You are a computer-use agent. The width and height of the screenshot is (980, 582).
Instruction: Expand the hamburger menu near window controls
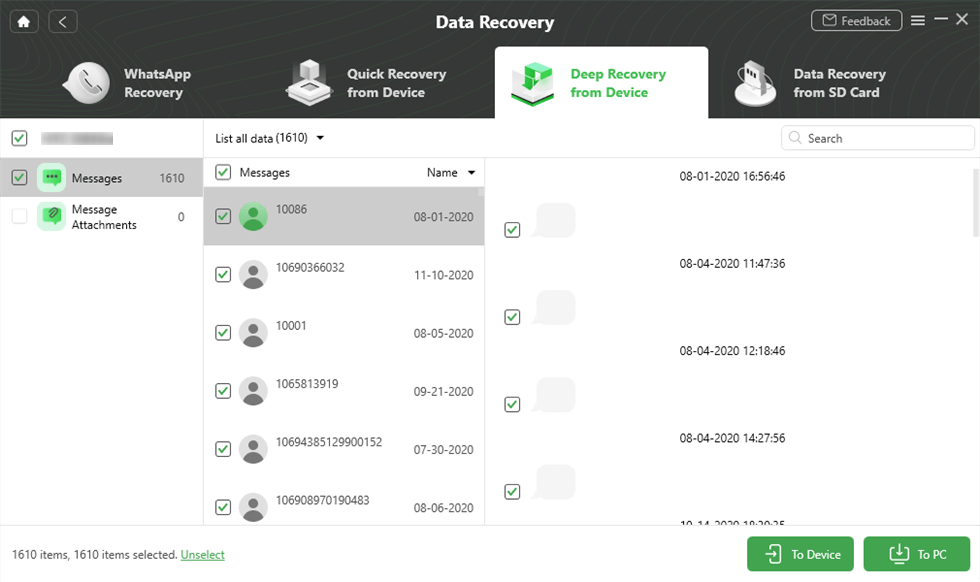click(x=917, y=20)
